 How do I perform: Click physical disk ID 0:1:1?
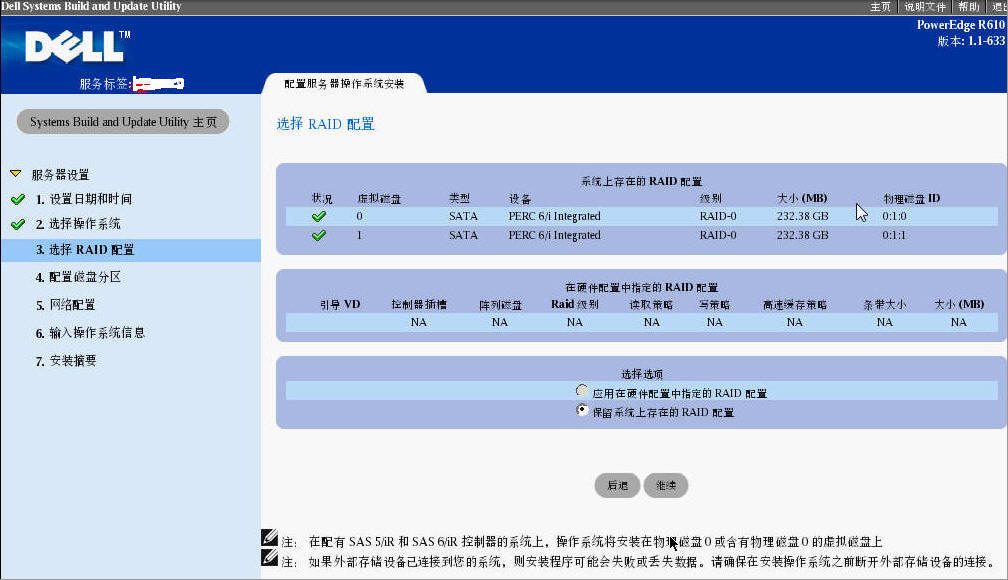click(894, 235)
